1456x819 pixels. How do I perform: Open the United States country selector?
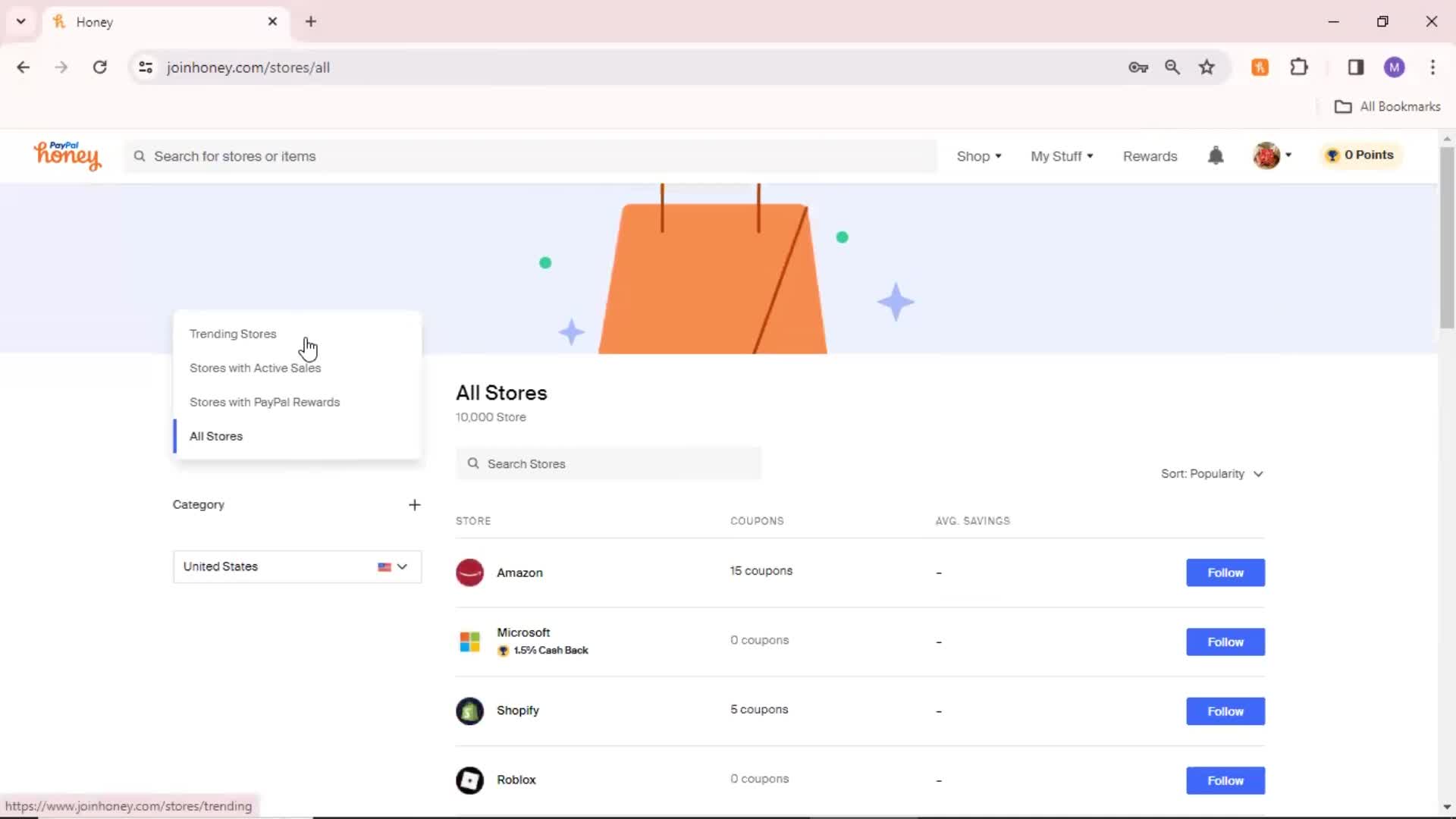point(297,567)
